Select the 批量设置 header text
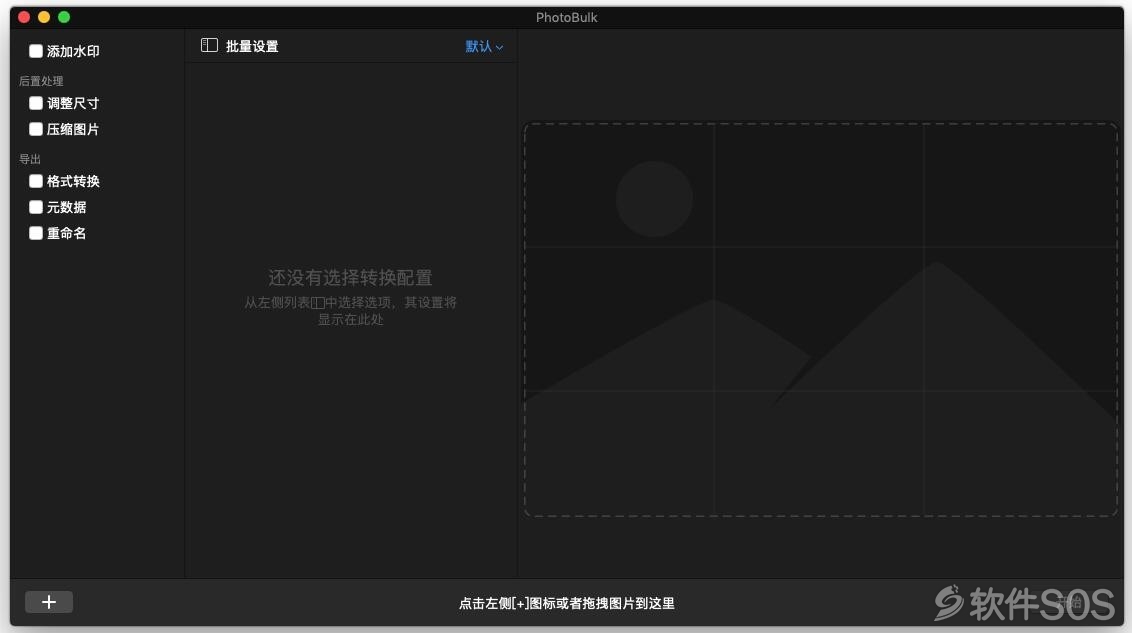 [252, 46]
